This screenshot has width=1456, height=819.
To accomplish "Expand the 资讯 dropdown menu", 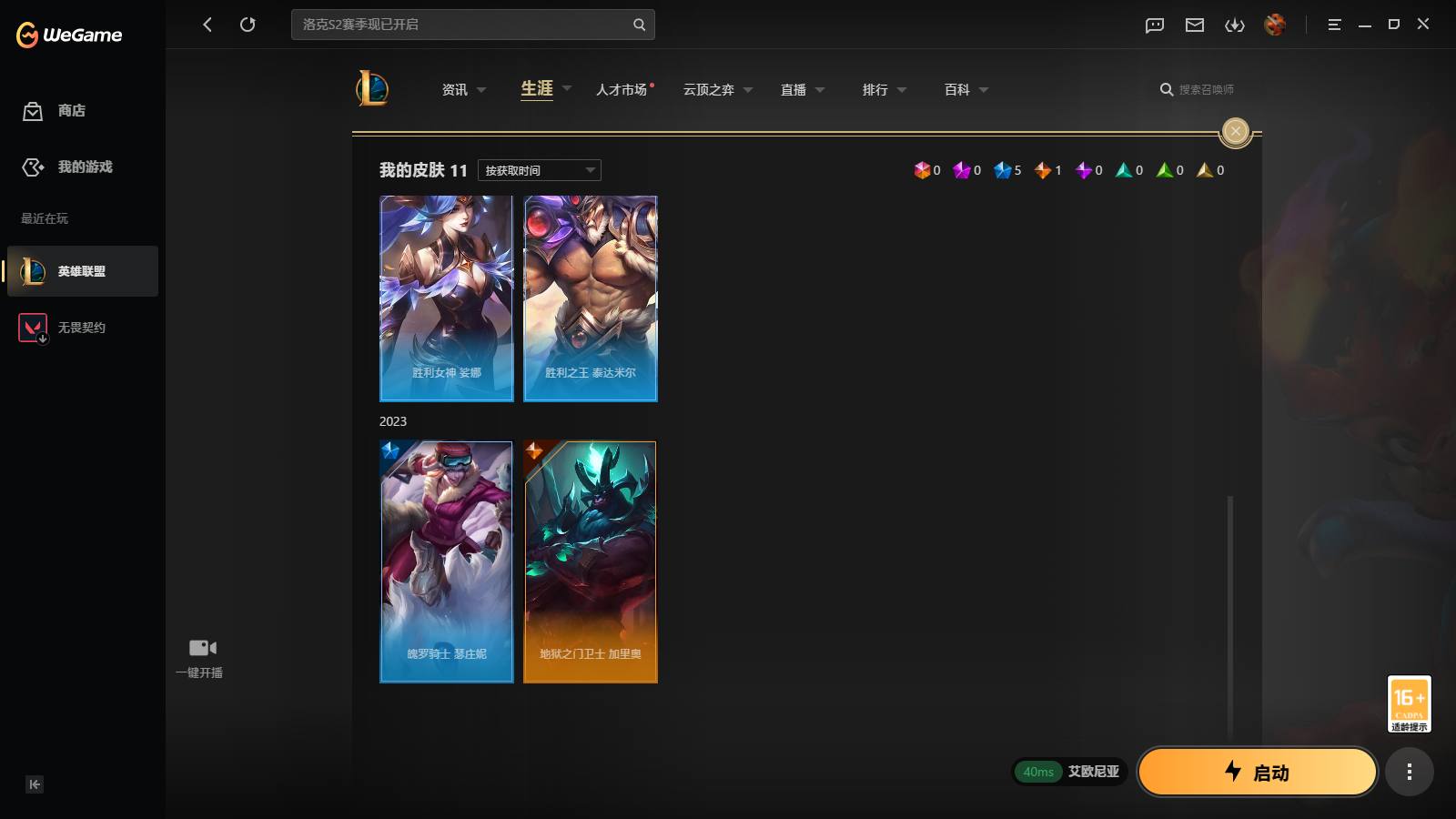I will (x=481, y=90).
